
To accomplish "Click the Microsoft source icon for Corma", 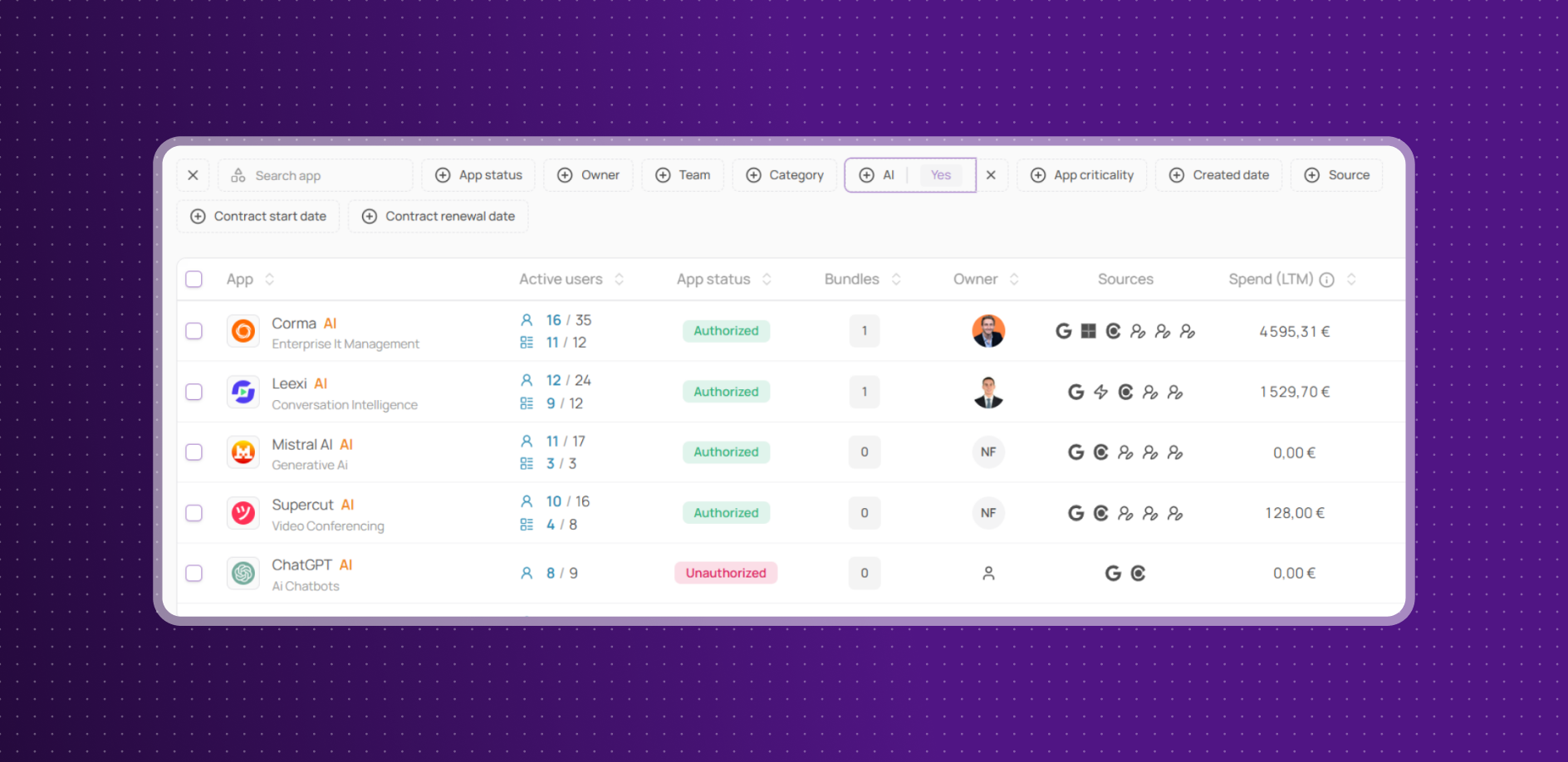I will (1088, 331).
